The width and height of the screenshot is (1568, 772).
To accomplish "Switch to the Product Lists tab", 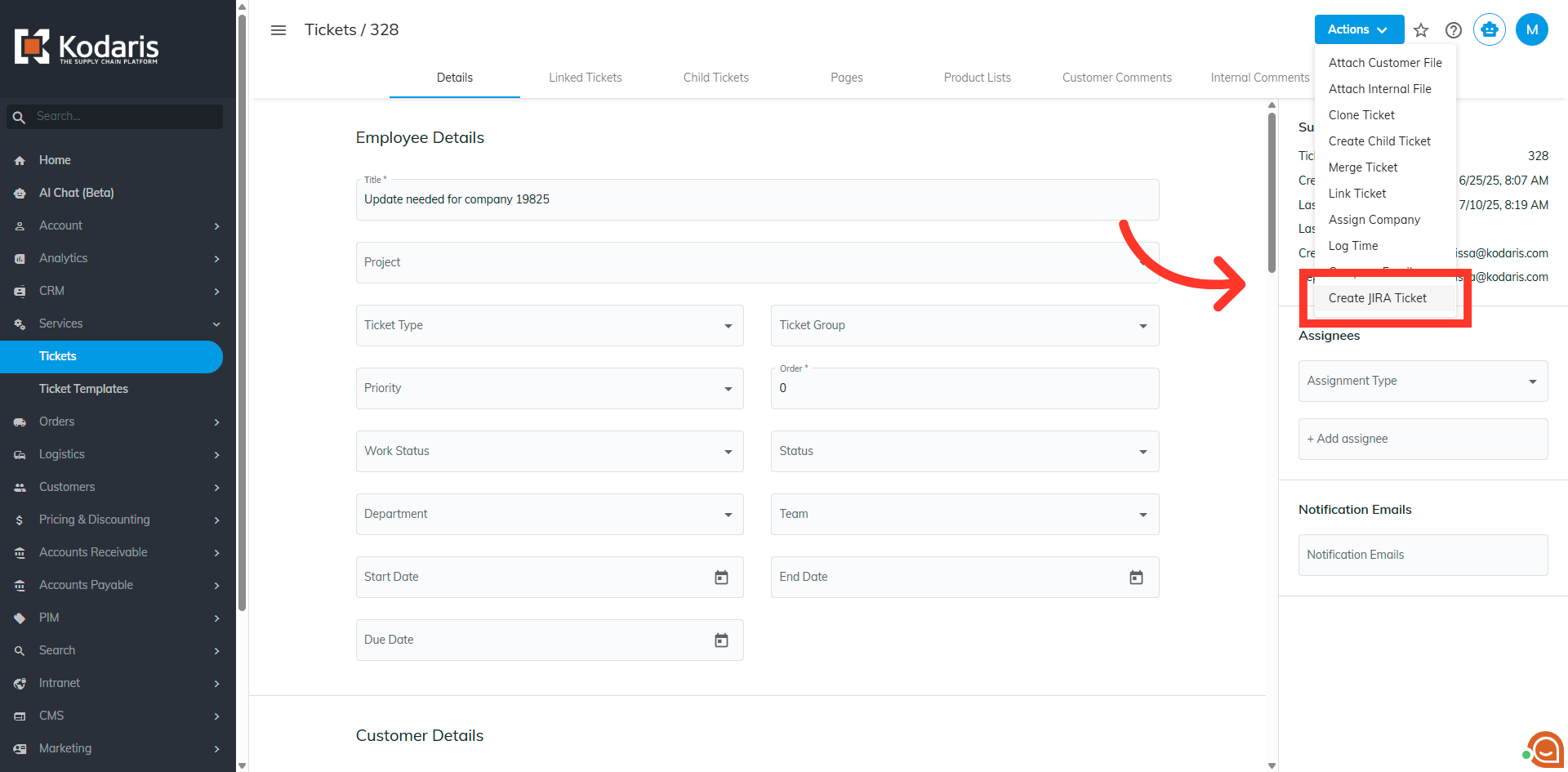I will coord(978,78).
